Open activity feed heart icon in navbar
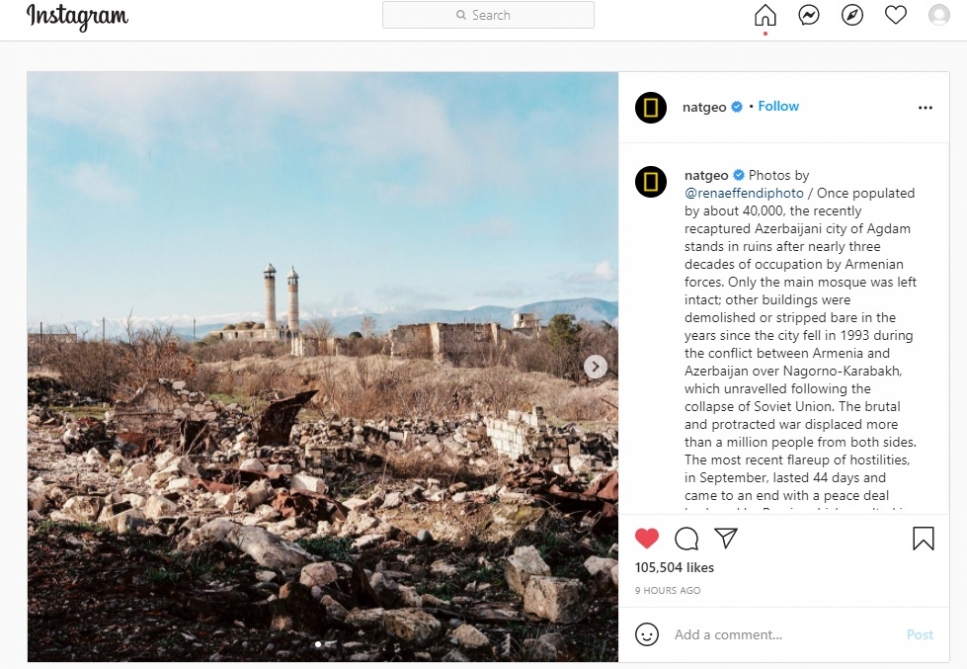The height and width of the screenshot is (669, 967). 896,15
